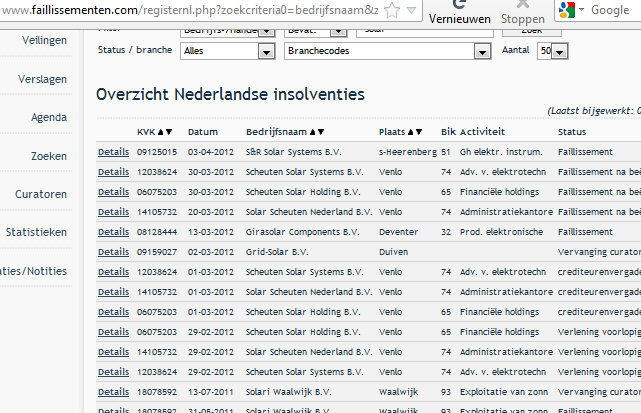The height and width of the screenshot is (413, 641).
Task: Sort the KVK column ascending
Action: click(x=160, y=132)
